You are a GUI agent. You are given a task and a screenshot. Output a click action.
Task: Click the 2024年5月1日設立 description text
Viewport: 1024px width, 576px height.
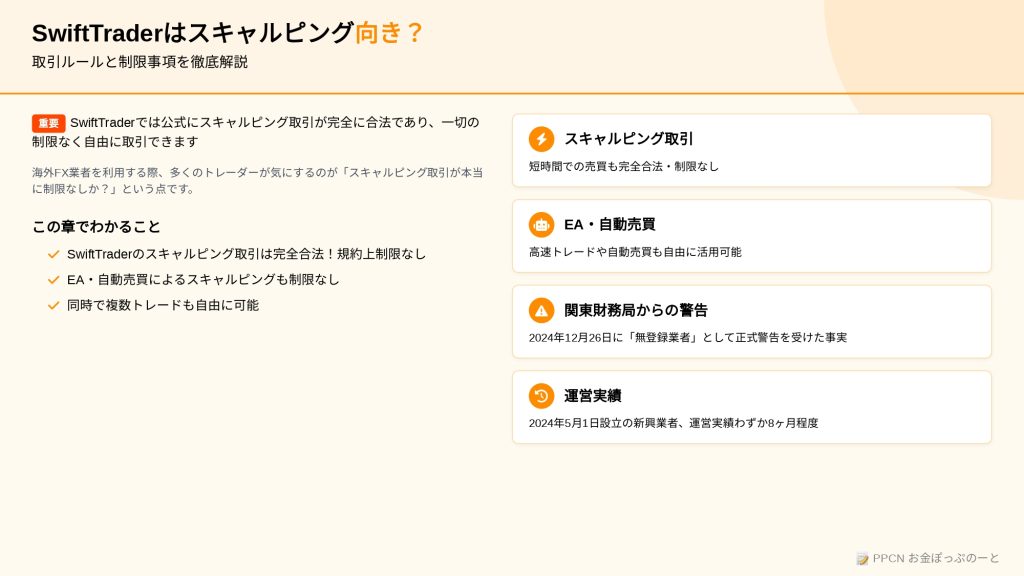(x=673, y=423)
